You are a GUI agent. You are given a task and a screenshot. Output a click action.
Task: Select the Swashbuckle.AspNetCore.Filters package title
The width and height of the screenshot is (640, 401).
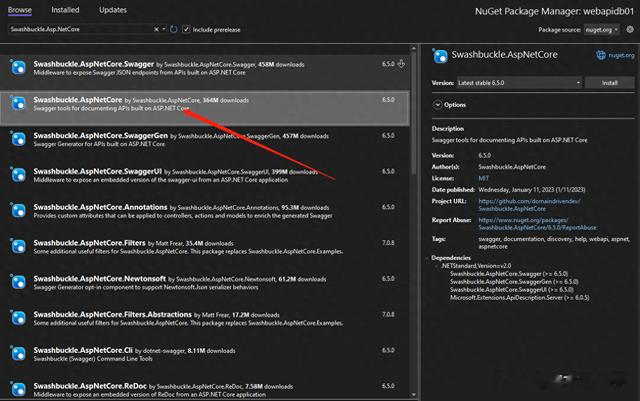point(89,243)
